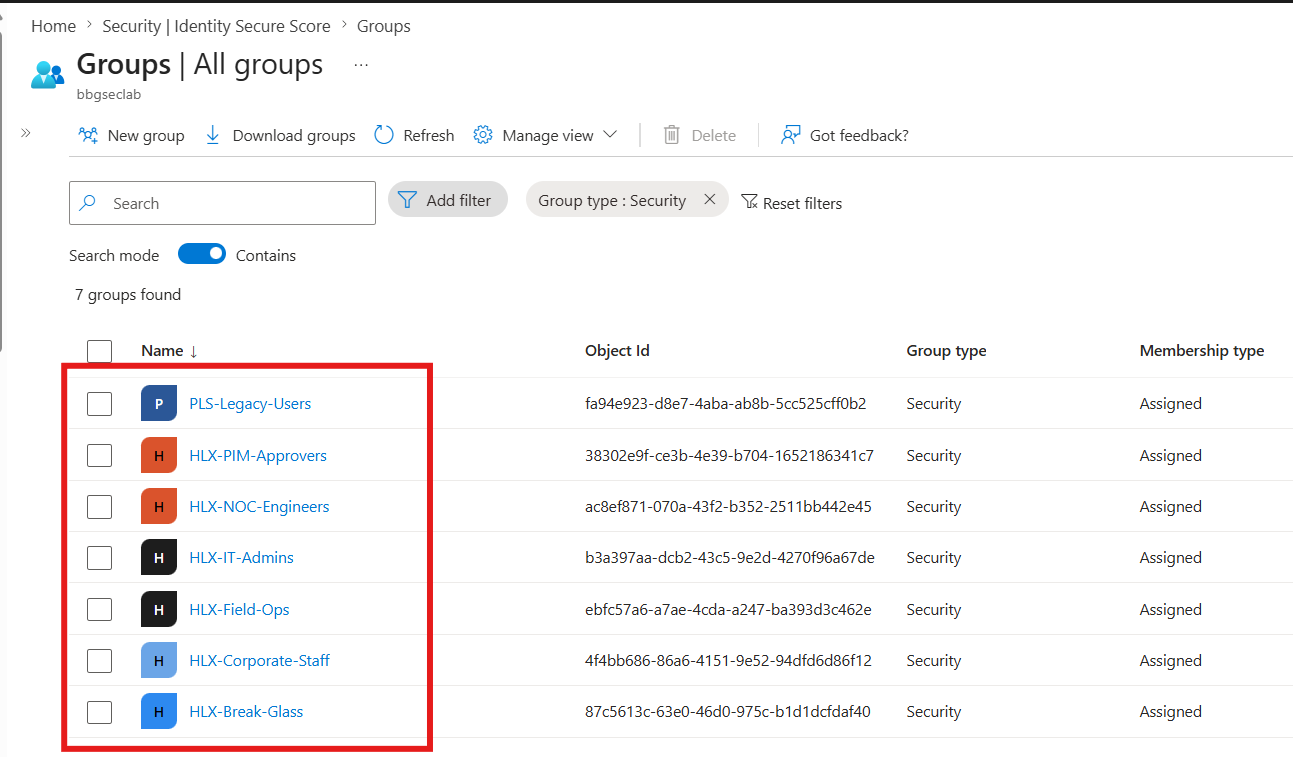Click the search magnifier icon
The image size is (1293, 757).
tap(88, 202)
